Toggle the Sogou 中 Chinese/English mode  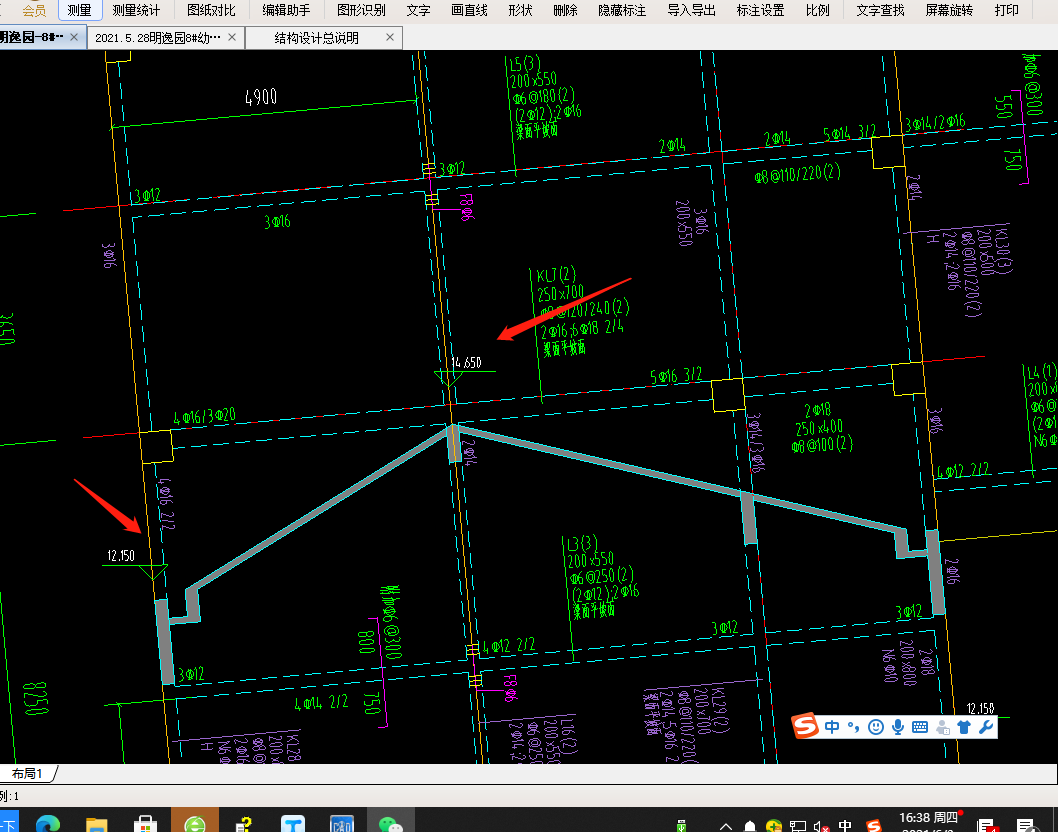832,727
